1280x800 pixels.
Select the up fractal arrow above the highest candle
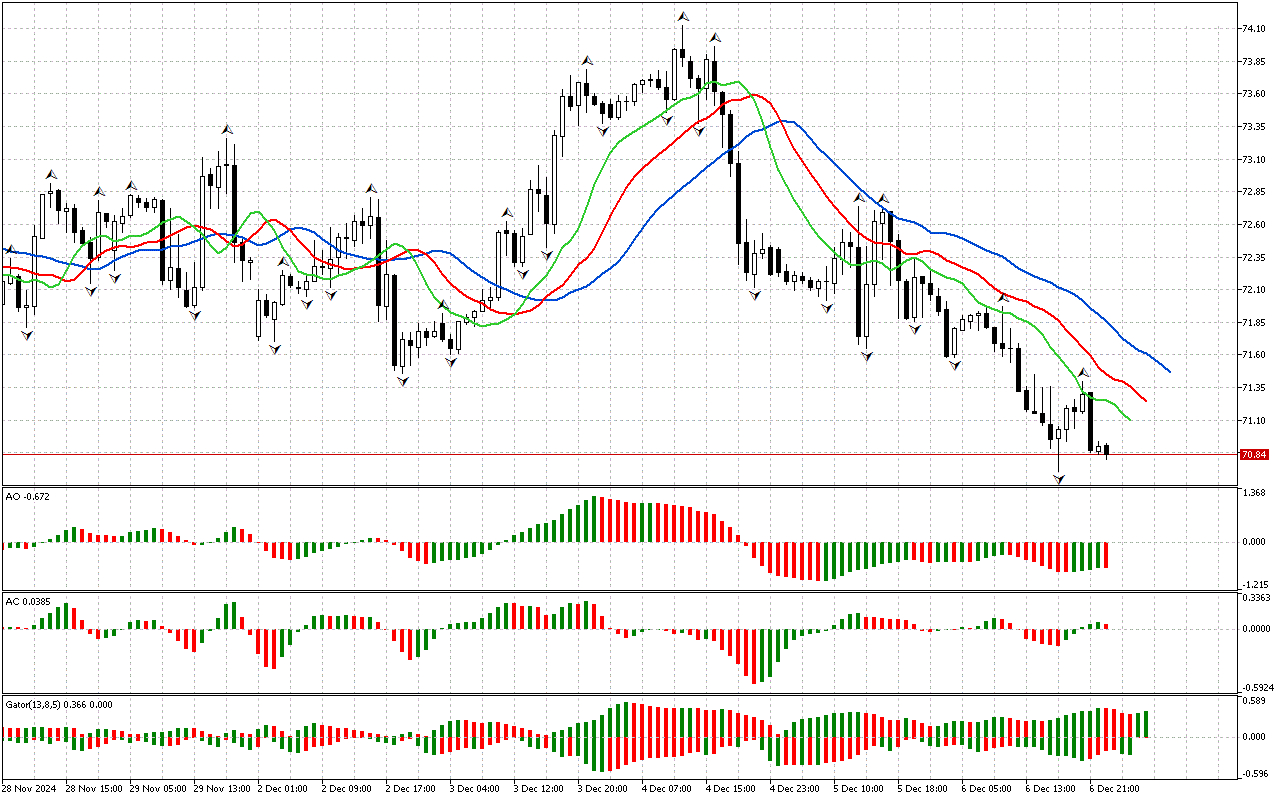(683, 16)
